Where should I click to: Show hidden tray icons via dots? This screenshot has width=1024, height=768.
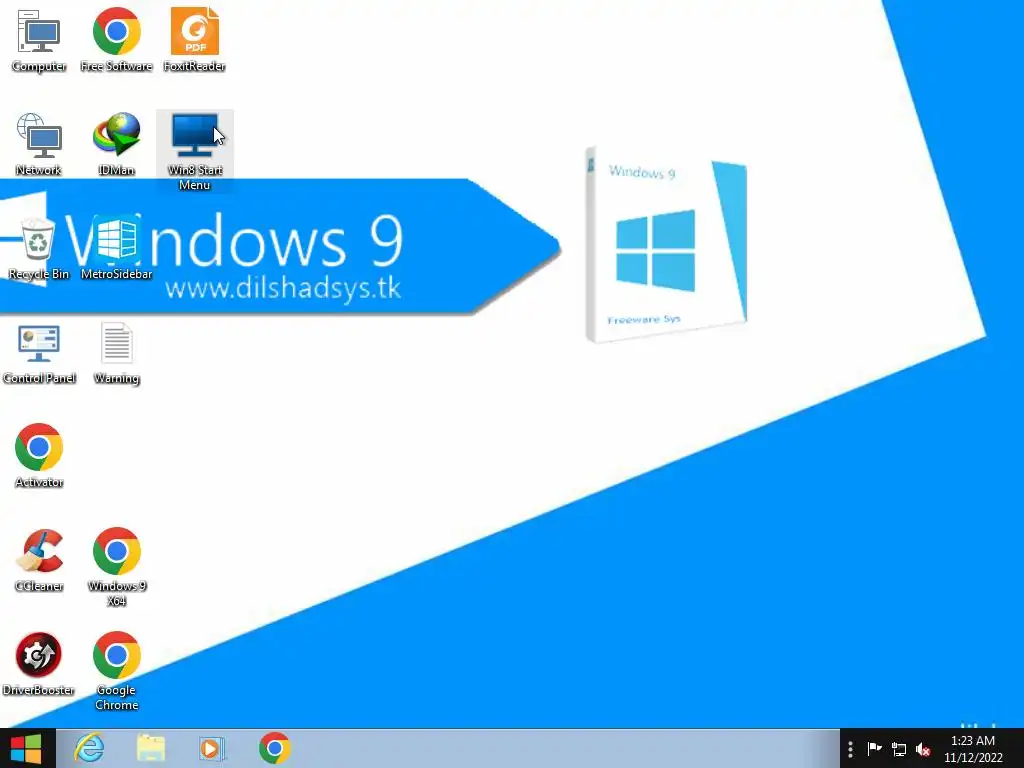(x=850, y=749)
